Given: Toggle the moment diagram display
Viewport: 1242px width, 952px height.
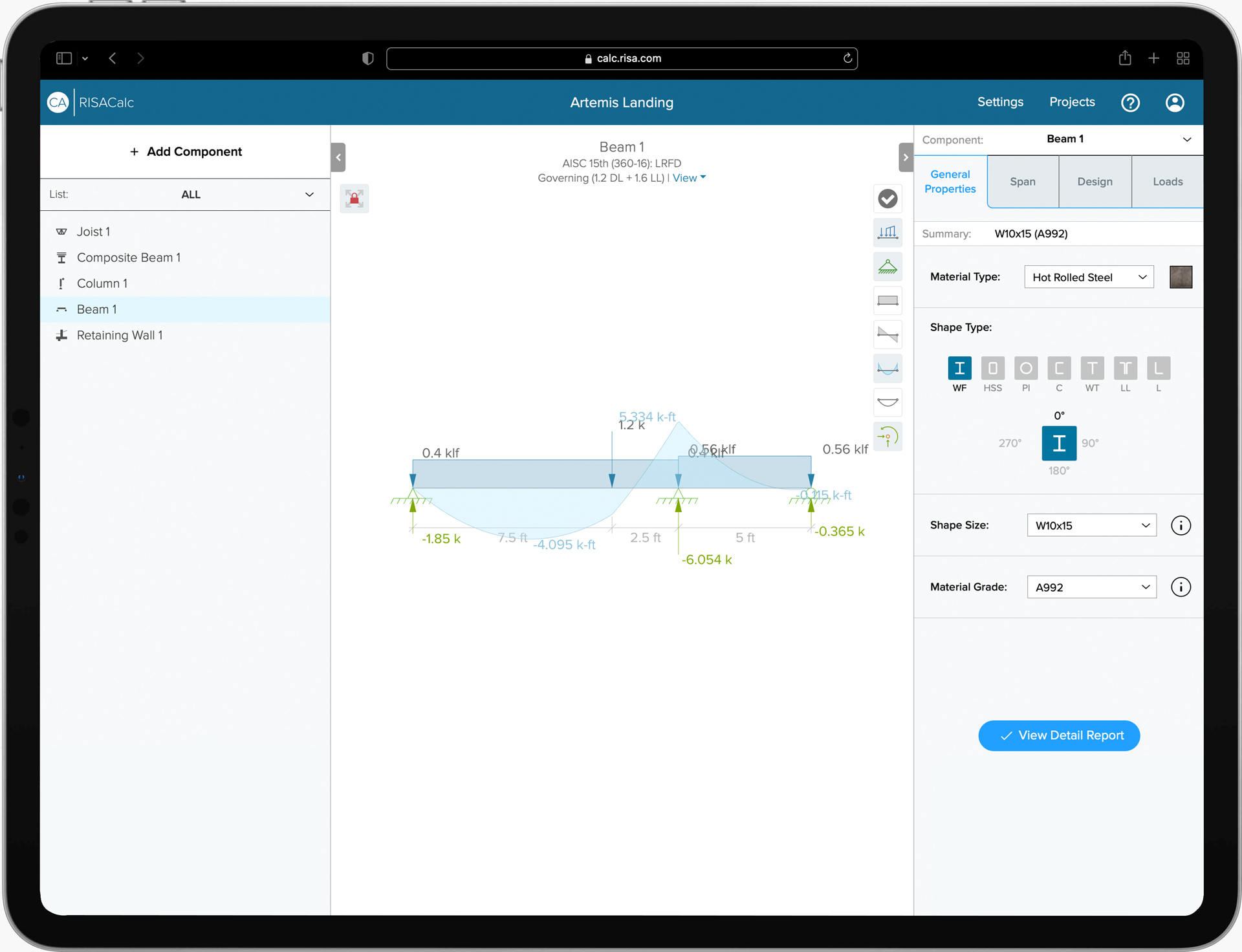Looking at the screenshot, I should pyautogui.click(x=888, y=368).
